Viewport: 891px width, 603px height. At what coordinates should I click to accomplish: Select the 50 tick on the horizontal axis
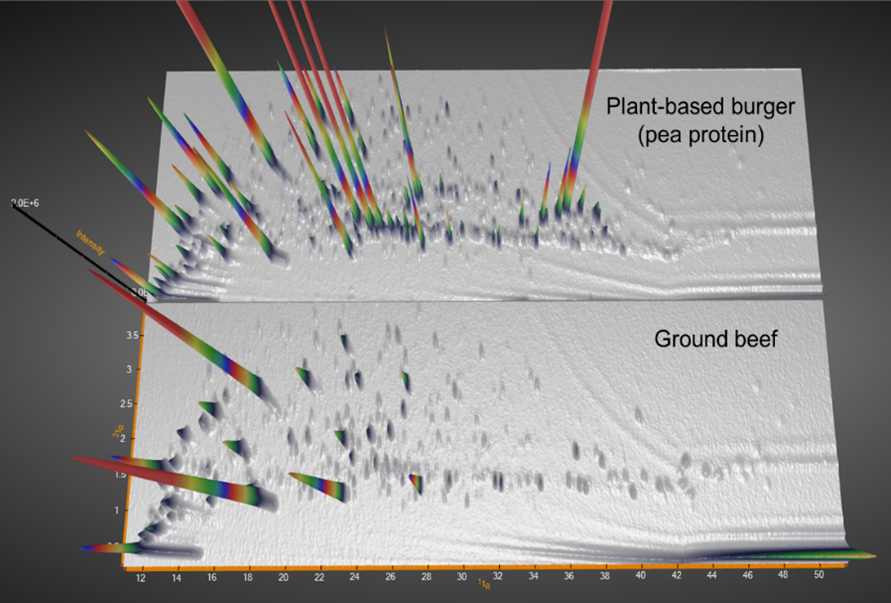[x=821, y=579]
